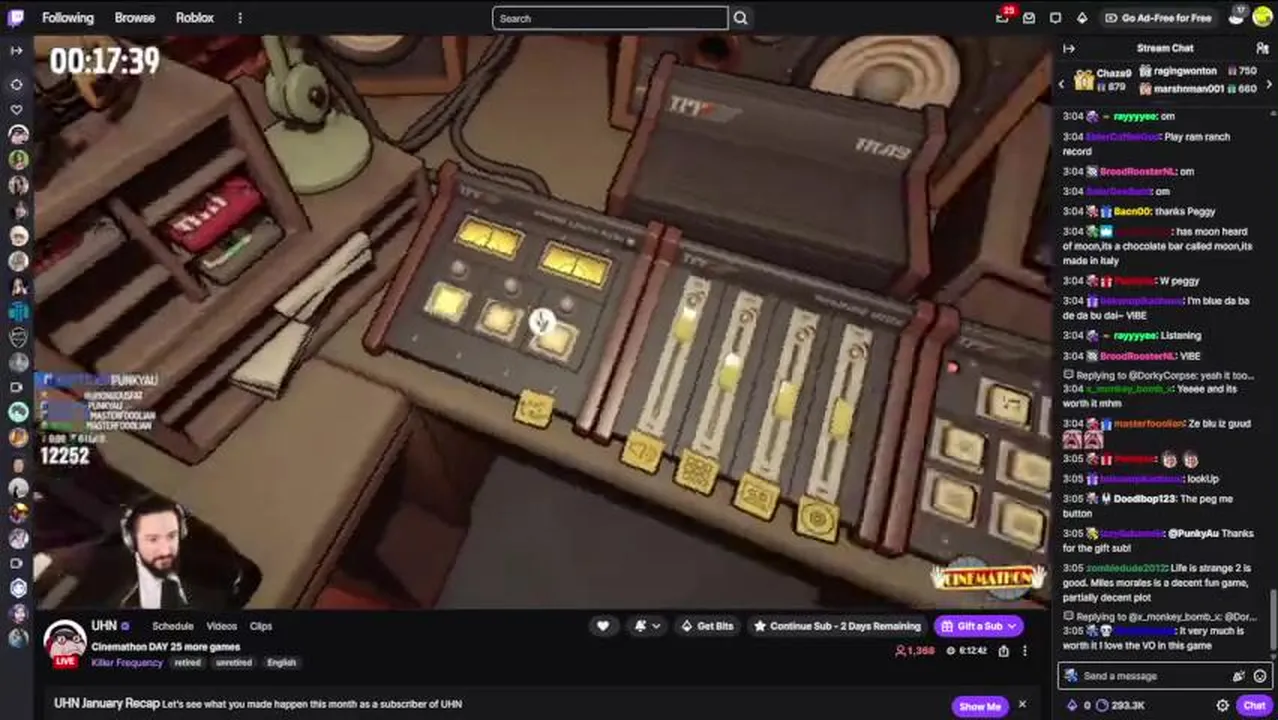
Task: Open the messages mail icon
Action: 1029,18
